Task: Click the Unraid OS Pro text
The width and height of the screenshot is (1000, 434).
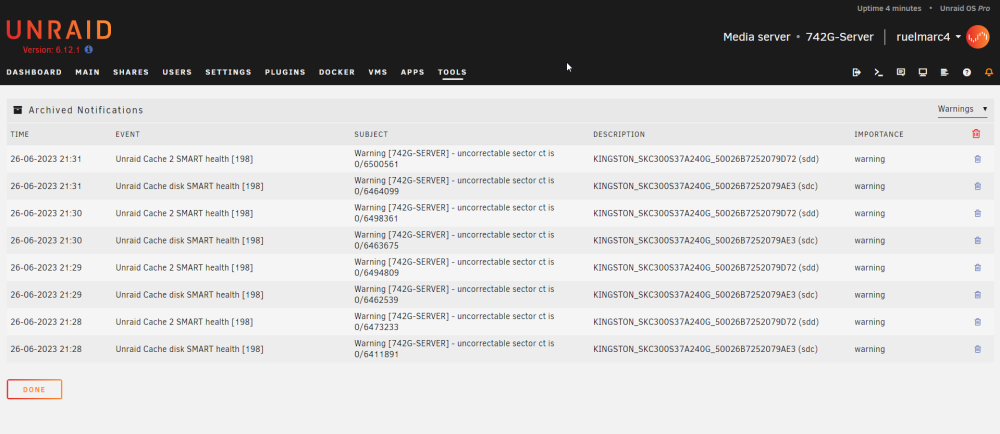Action: pos(965,8)
